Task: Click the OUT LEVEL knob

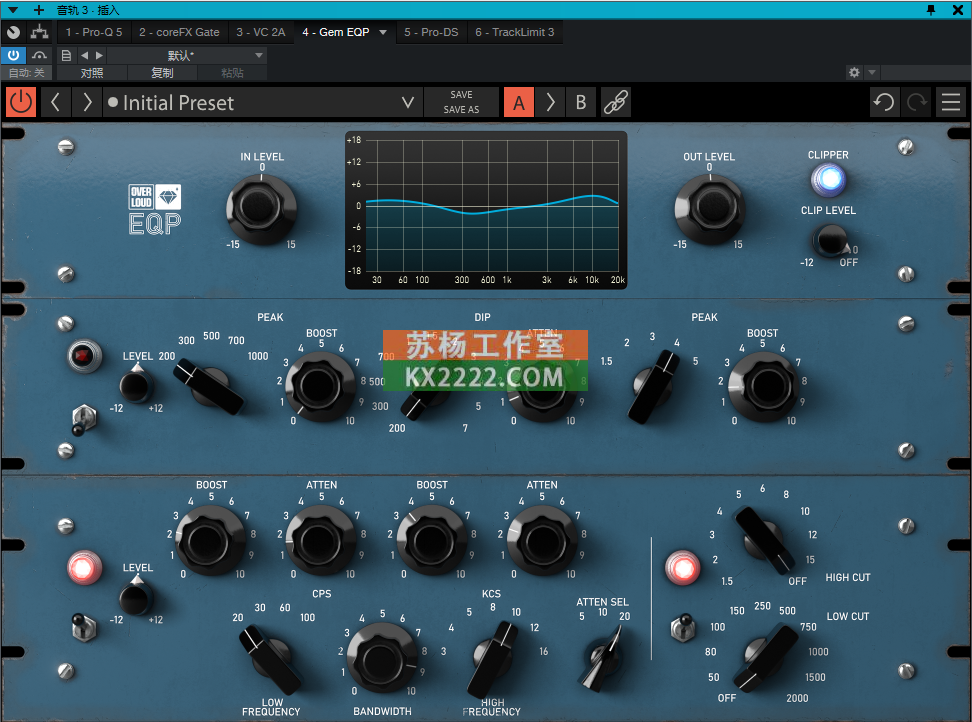Action: coord(709,208)
